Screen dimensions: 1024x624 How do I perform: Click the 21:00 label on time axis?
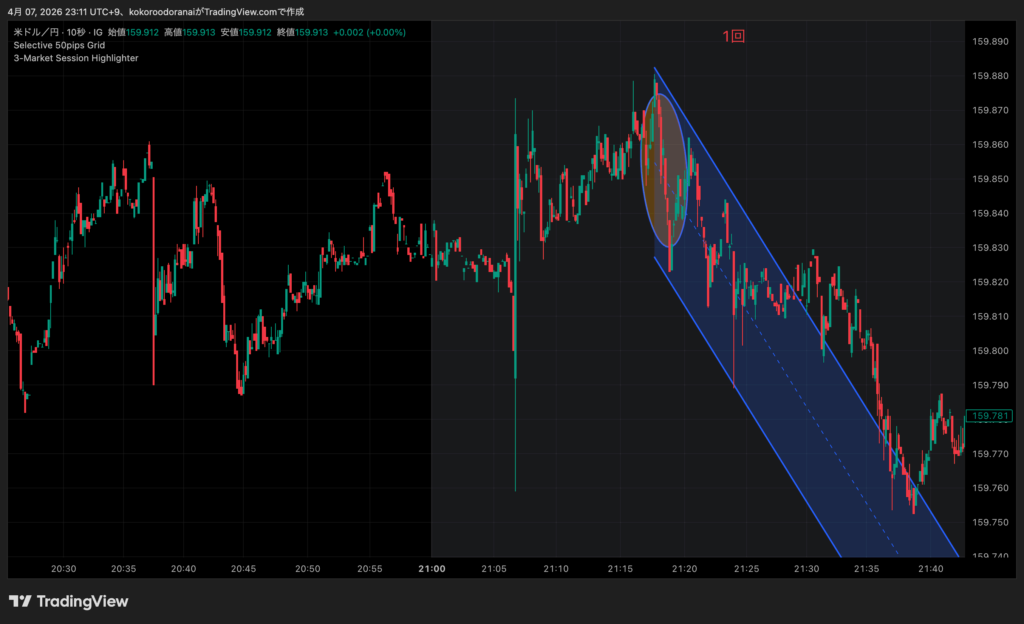coord(432,568)
